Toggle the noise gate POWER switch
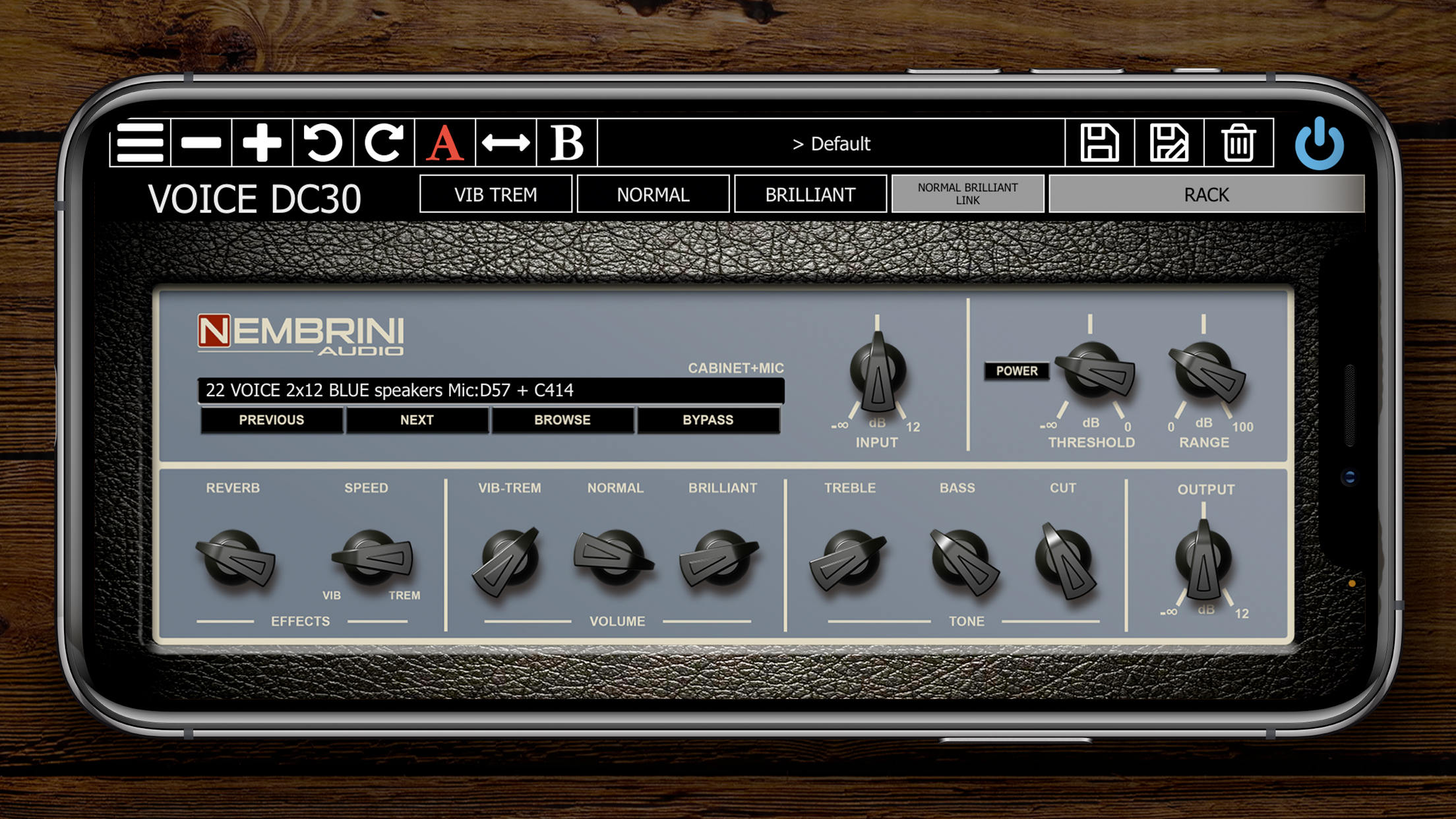Image resolution: width=1456 pixels, height=819 pixels. click(x=1016, y=371)
